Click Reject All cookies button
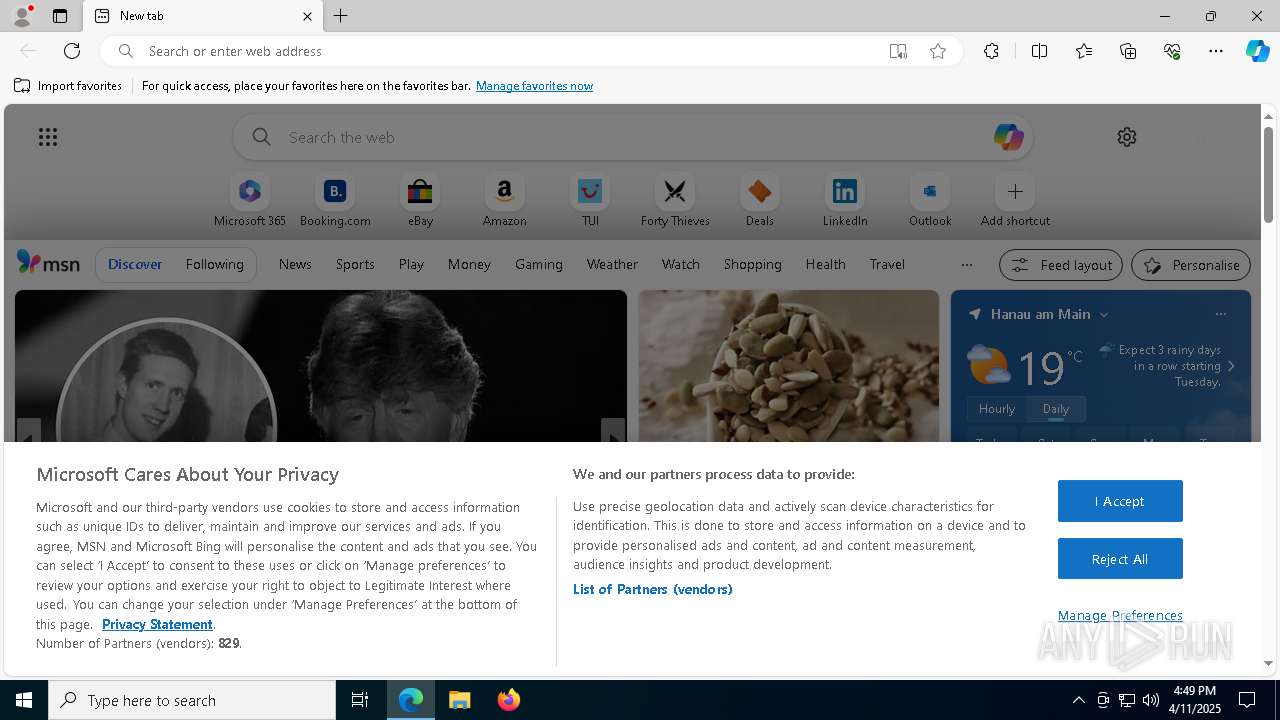Screen dimensions: 1280x720 coord(1120,559)
